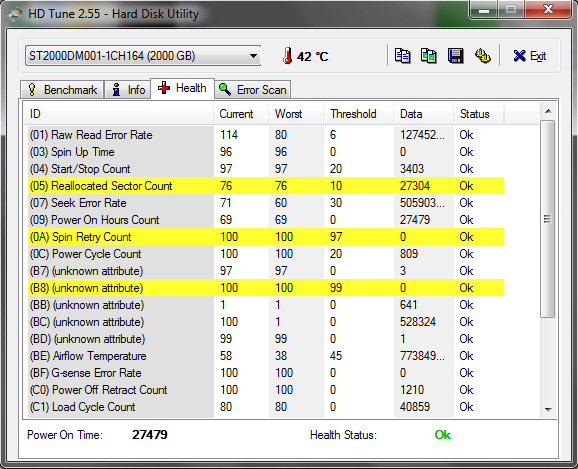Open the options gear icon
Screen dimensions: 578x469
click(483, 56)
